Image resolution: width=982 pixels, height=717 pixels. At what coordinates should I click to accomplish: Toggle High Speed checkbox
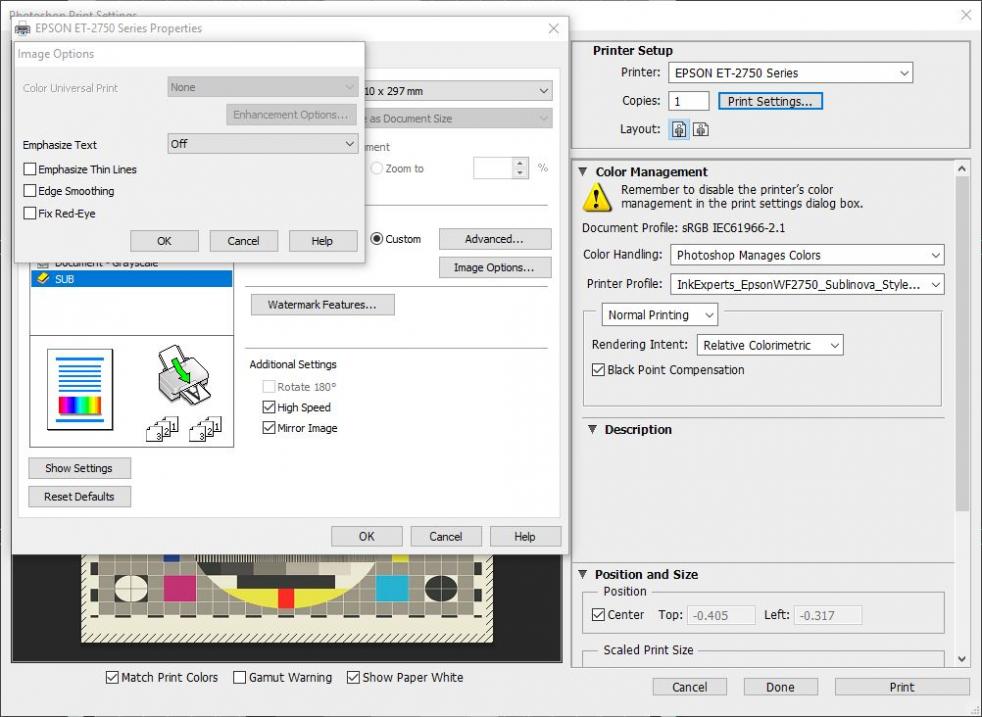coord(269,407)
